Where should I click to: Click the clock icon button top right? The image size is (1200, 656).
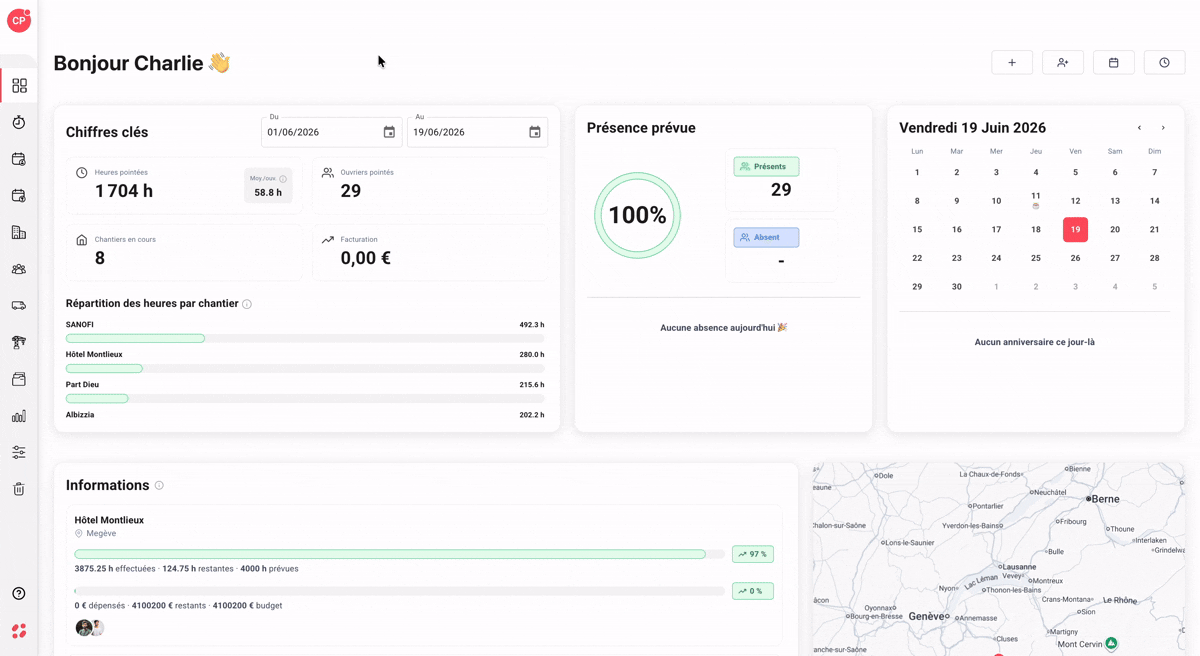tap(1165, 63)
